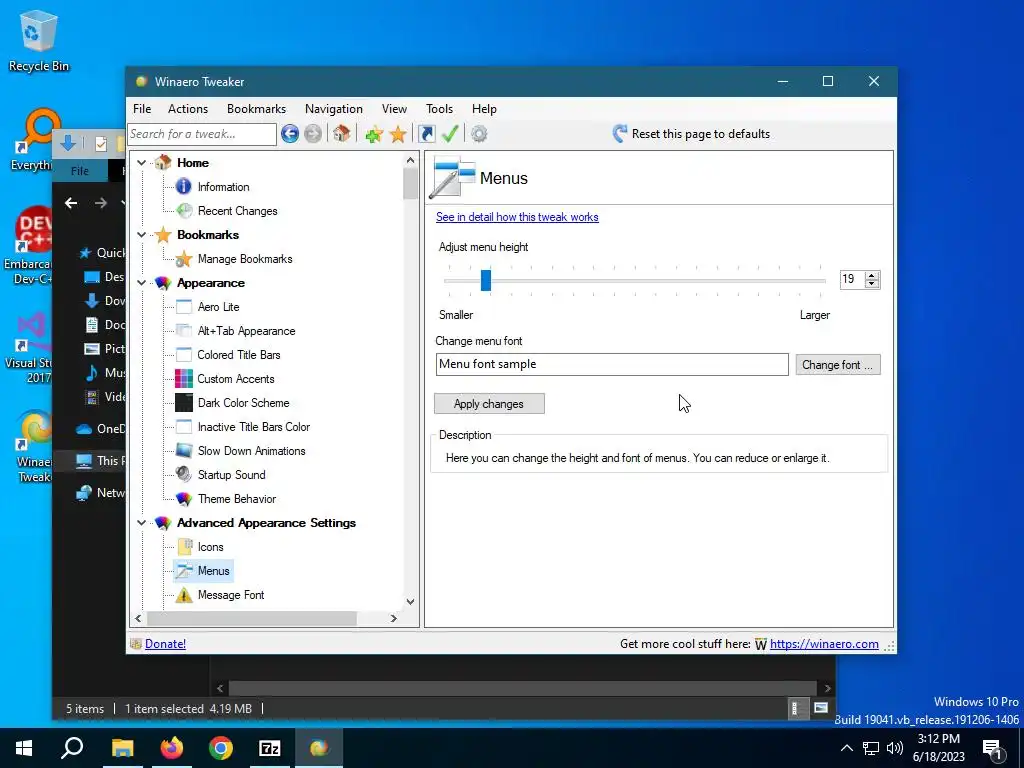Open settings with the gear toolbar icon

[479, 135]
